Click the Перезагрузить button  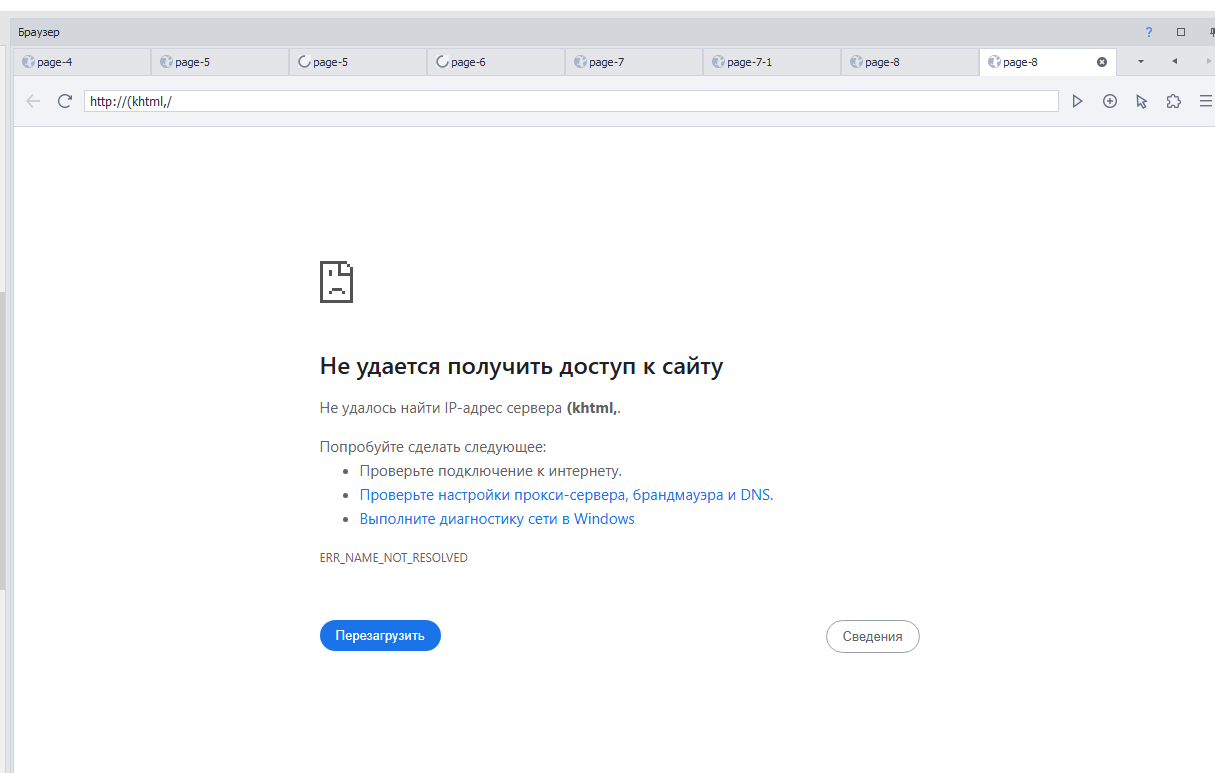380,636
